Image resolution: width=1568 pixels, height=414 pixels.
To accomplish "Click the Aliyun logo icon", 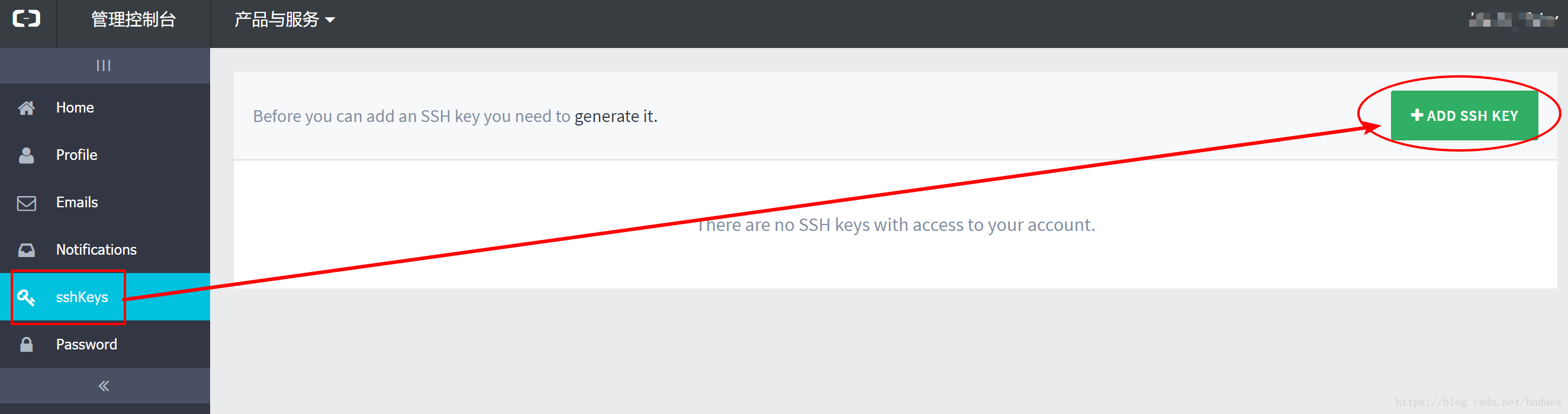I will pos(27,20).
